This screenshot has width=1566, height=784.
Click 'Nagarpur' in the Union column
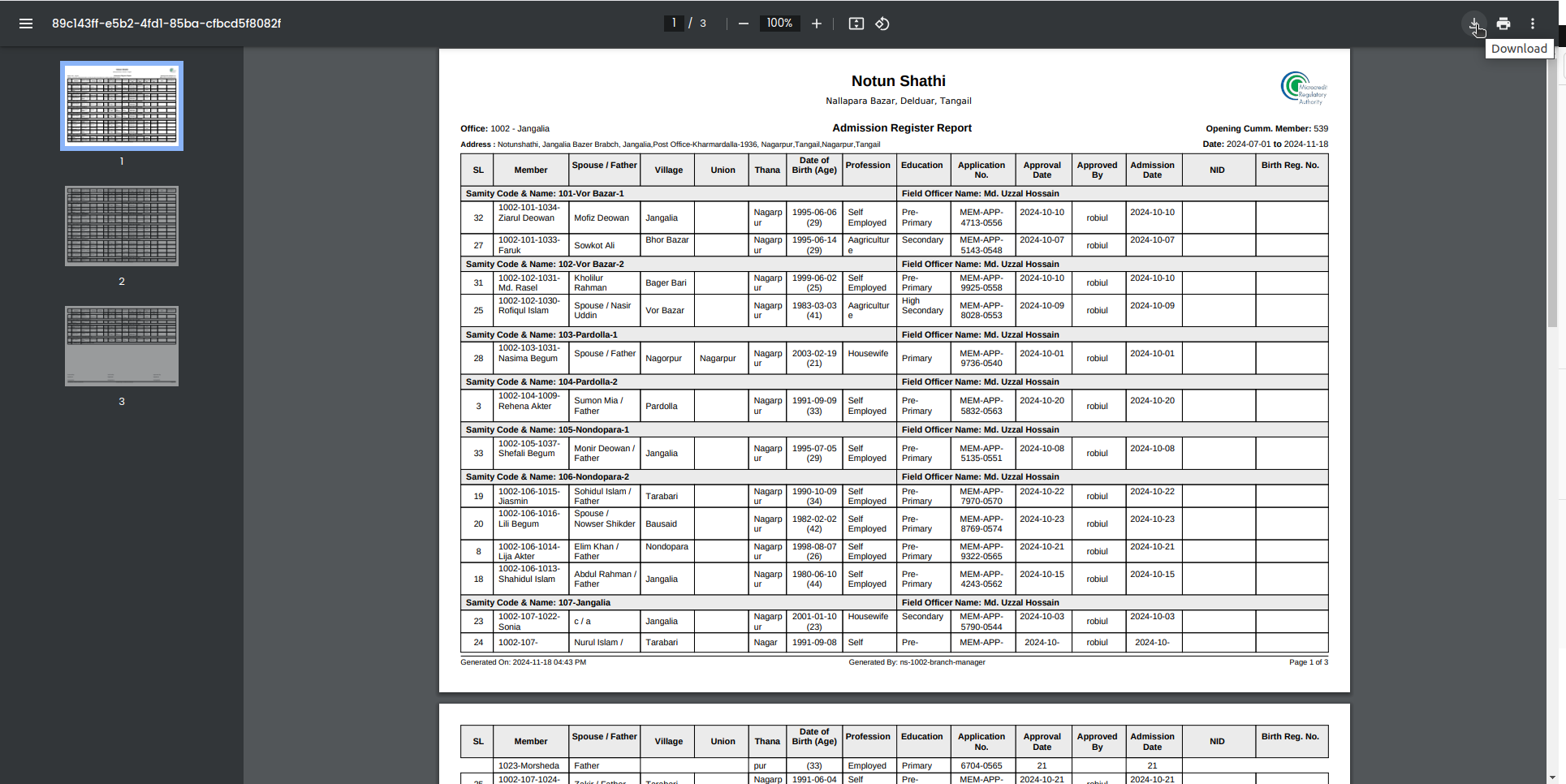[x=718, y=358]
